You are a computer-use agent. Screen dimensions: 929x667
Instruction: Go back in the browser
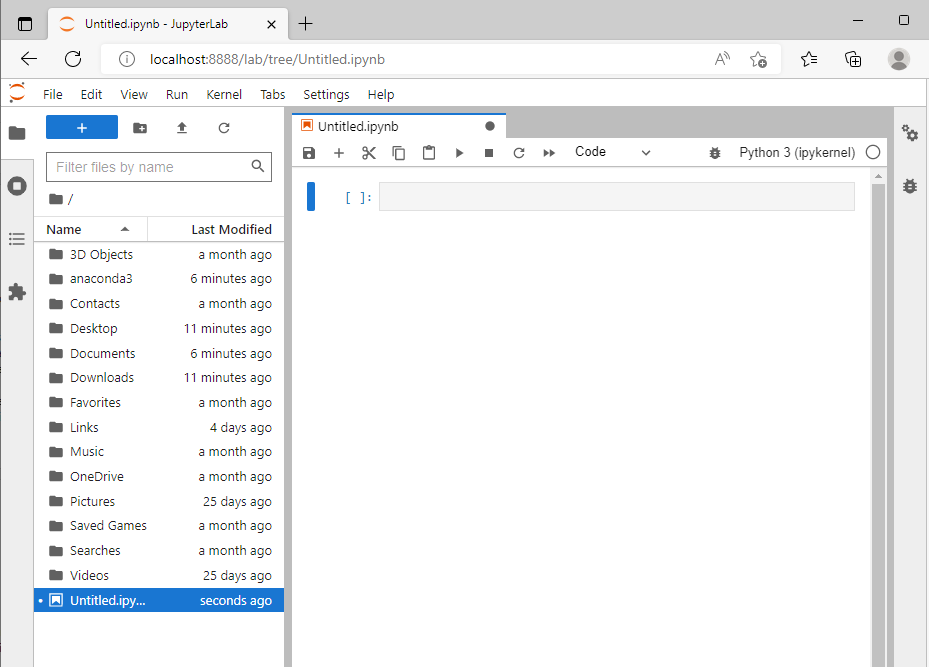click(x=28, y=59)
